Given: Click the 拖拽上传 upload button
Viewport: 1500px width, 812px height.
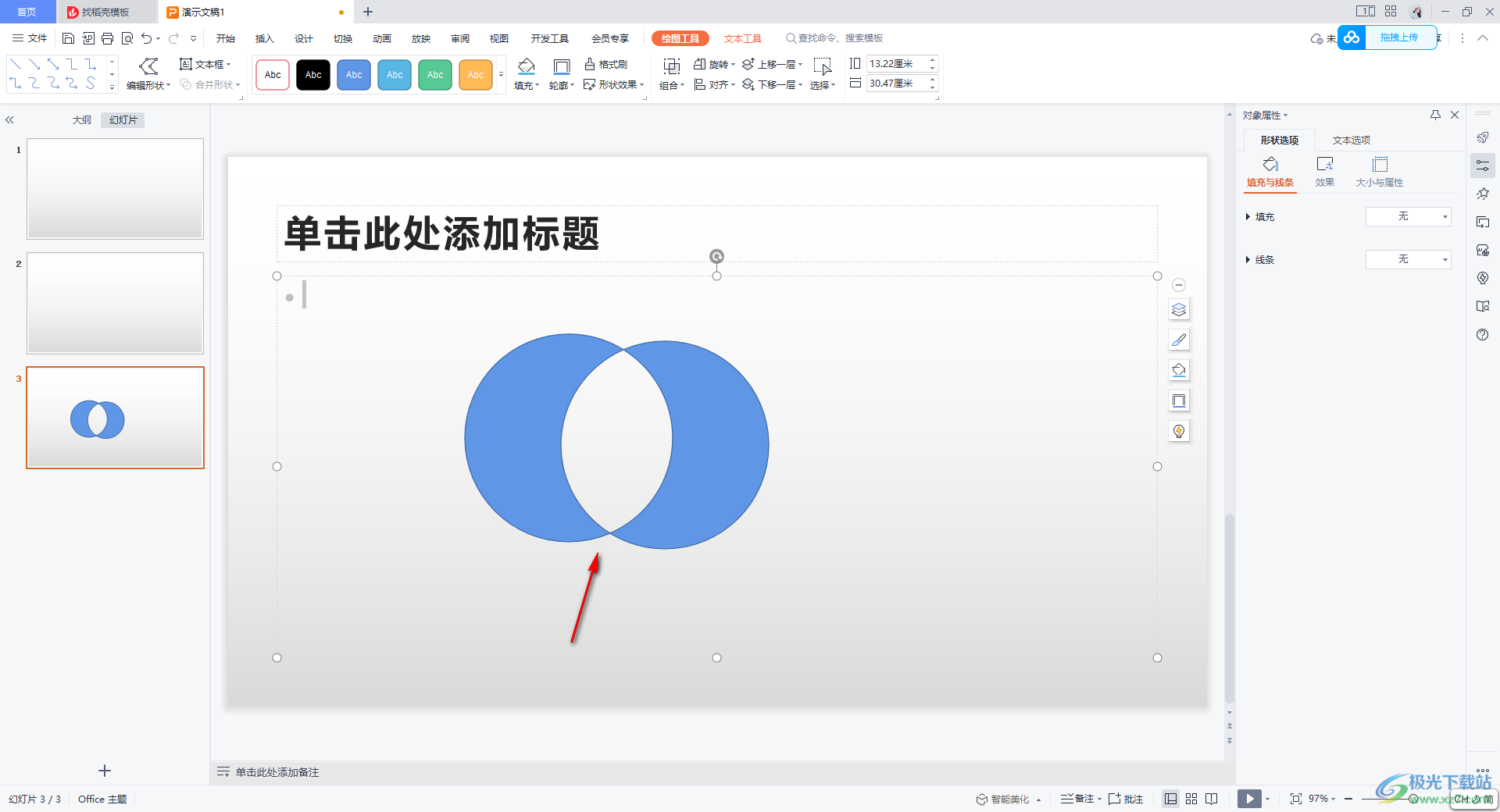Looking at the screenshot, I should pyautogui.click(x=1387, y=37).
